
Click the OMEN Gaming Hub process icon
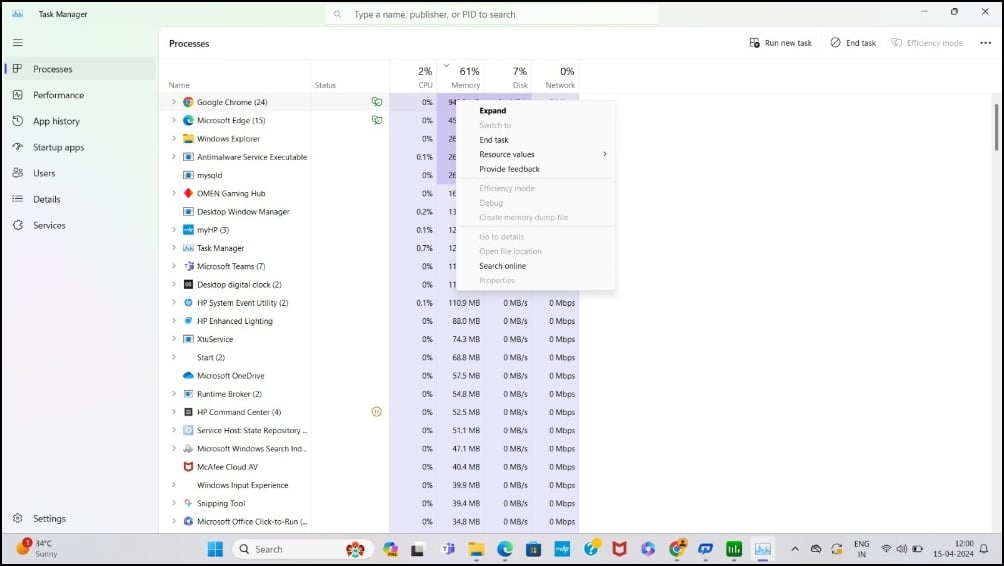tap(188, 193)
